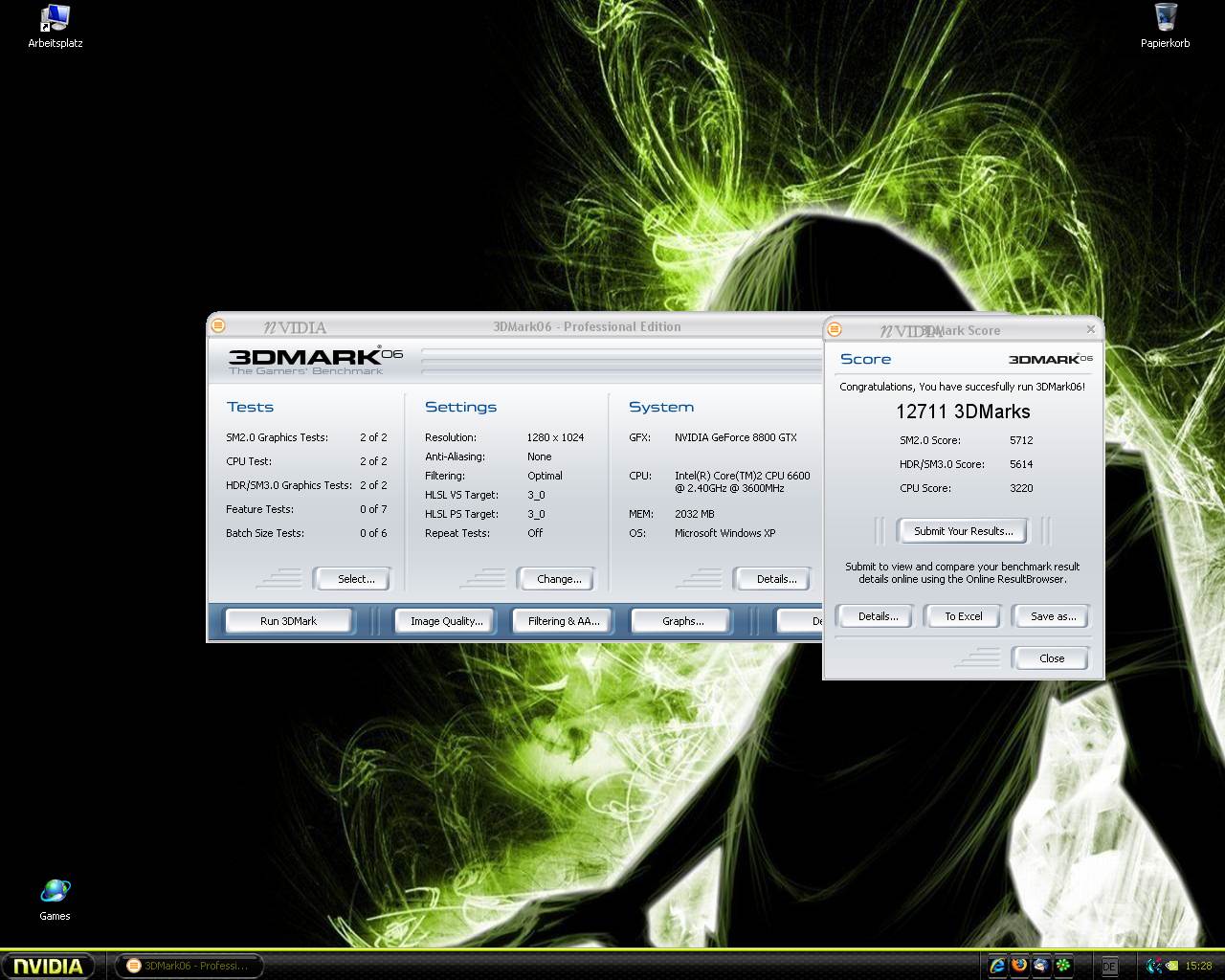The image size is (1225, 980).
Task: Click the Feature Tests 0 of 7 value
Action: (373, 509)
